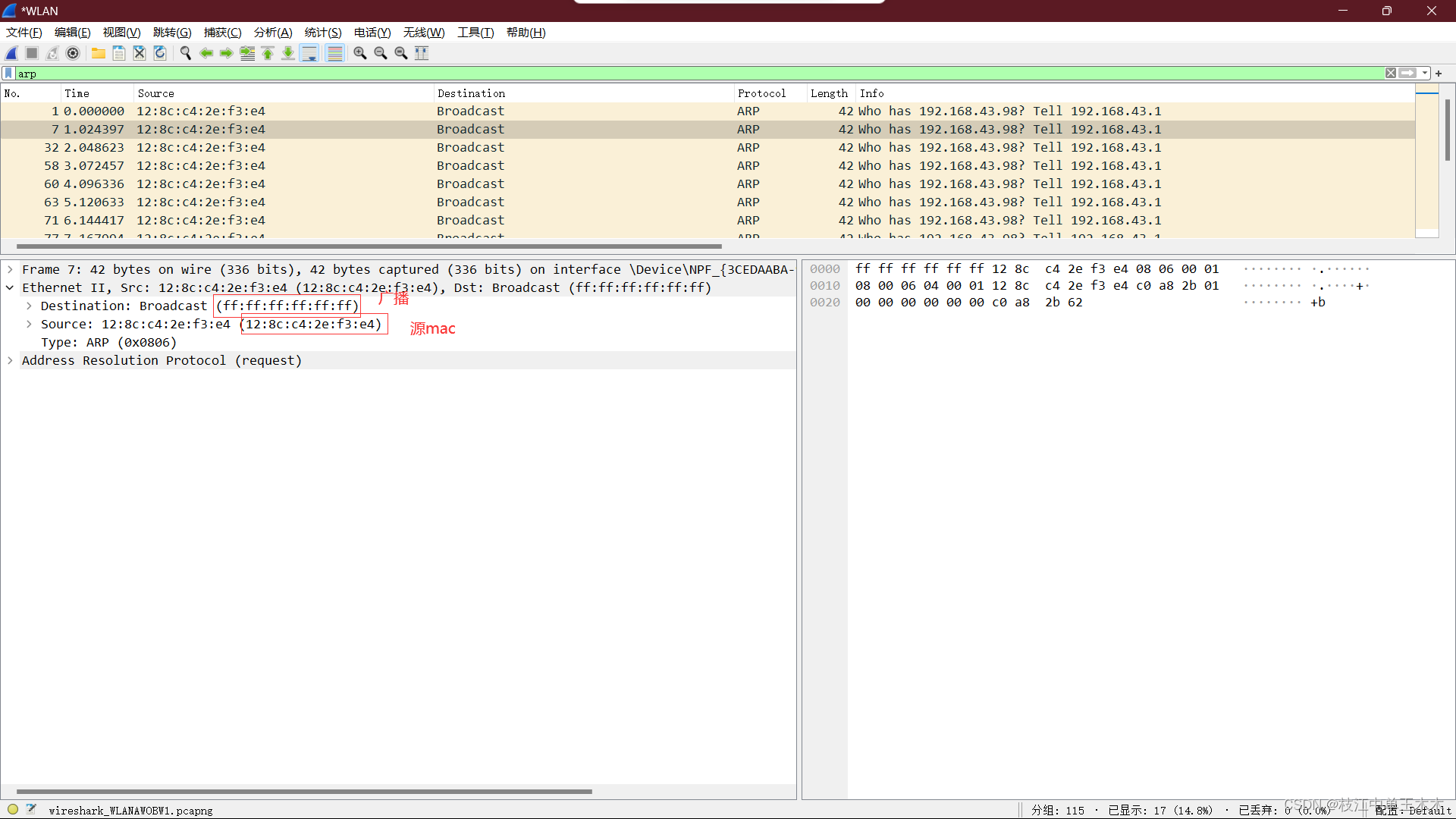Expand Address Resolution Protocol (request)
The image size is (1456, 819).
[x=10, y=360]
